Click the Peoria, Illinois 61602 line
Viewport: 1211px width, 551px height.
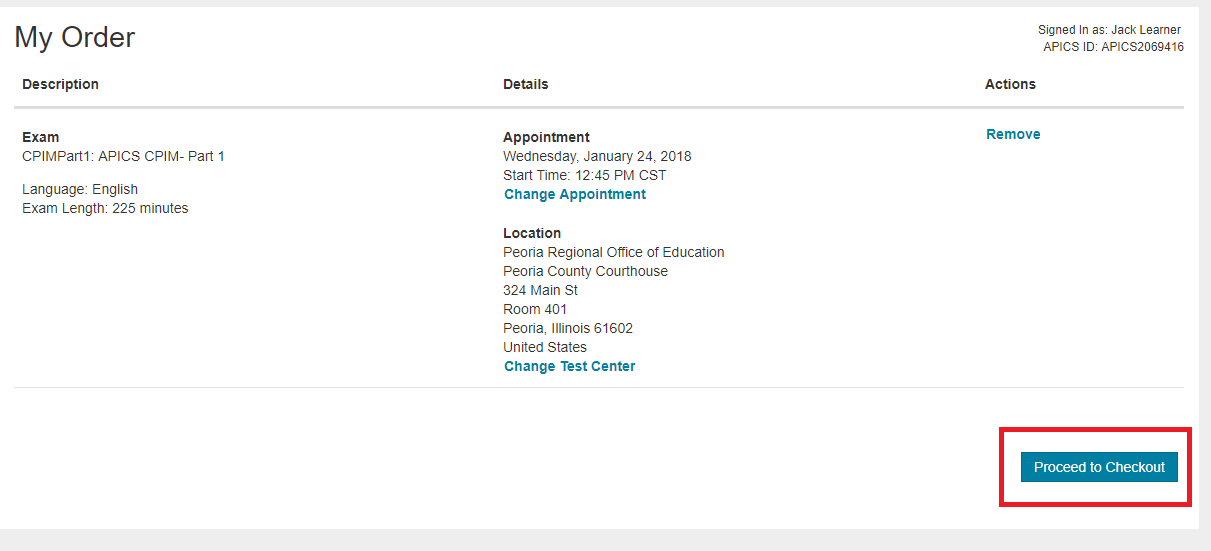coord(568,328)
